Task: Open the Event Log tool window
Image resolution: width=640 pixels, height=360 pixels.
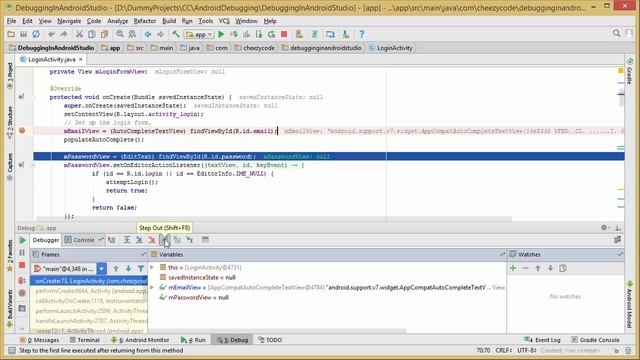Action: pos(543,340)
